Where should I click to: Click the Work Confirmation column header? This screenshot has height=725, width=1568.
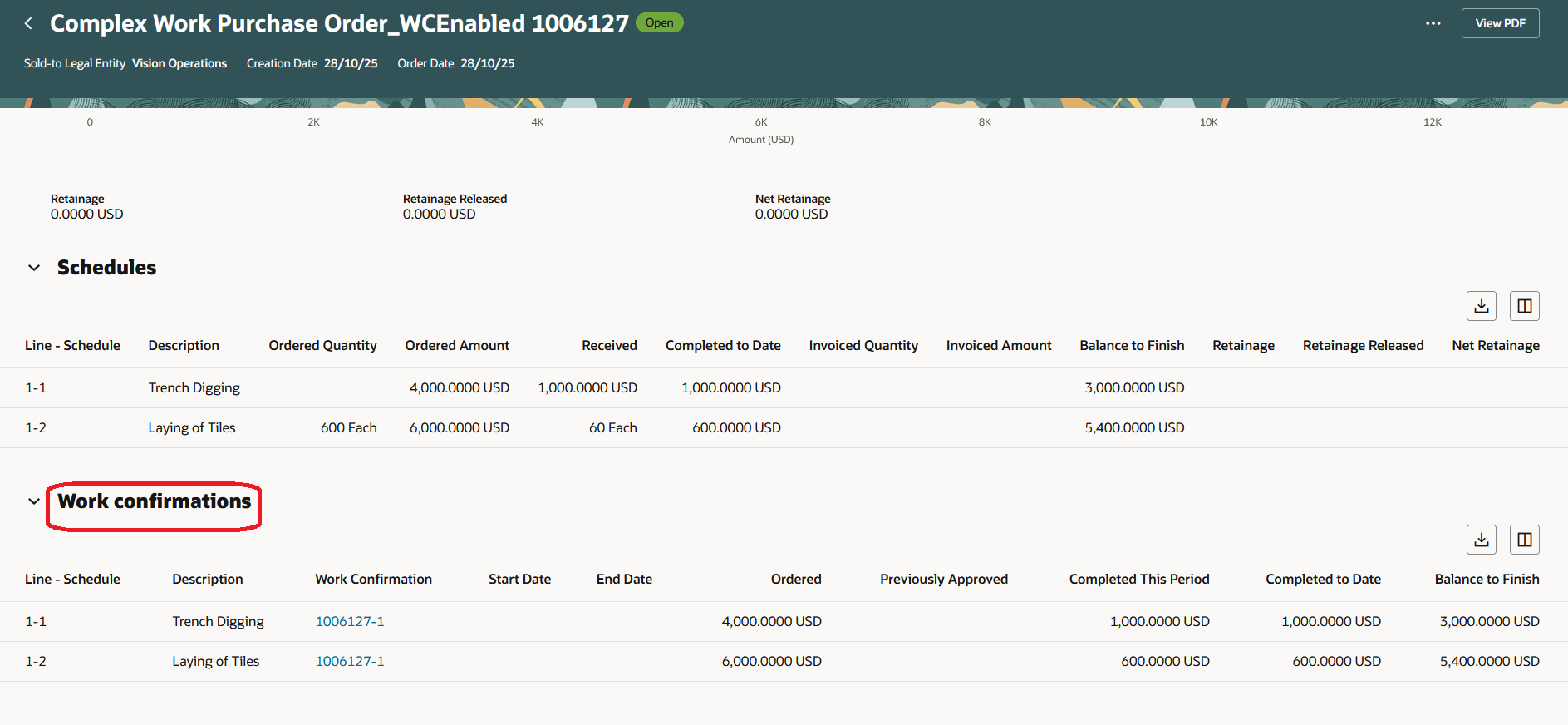click(373, 579)
